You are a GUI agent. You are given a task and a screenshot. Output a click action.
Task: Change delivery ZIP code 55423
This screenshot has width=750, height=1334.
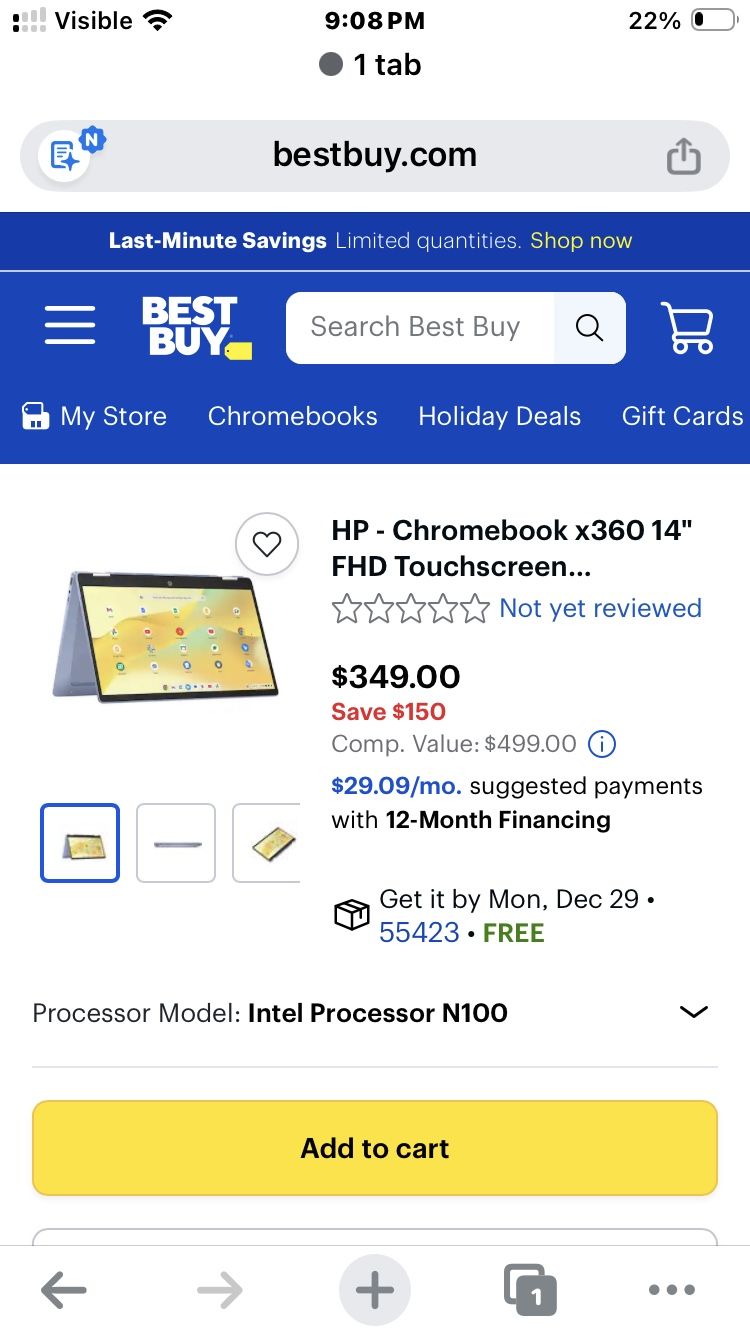pyautogui.click(x=419, y=933)
